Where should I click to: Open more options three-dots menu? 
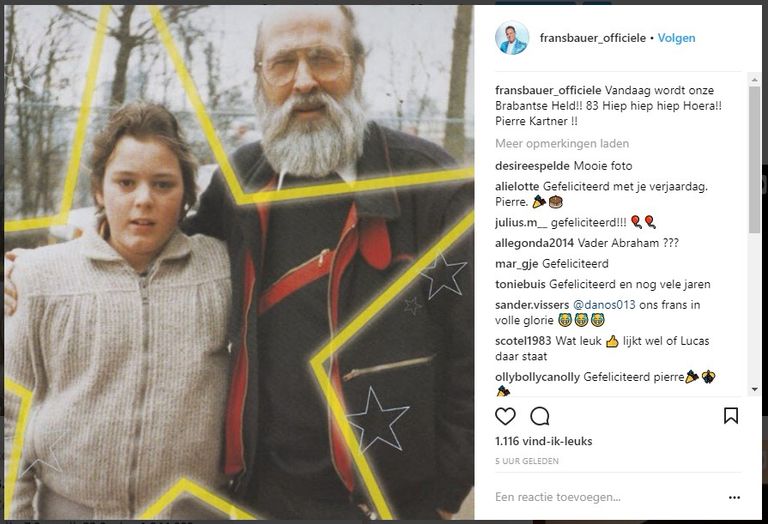[734, 498]
